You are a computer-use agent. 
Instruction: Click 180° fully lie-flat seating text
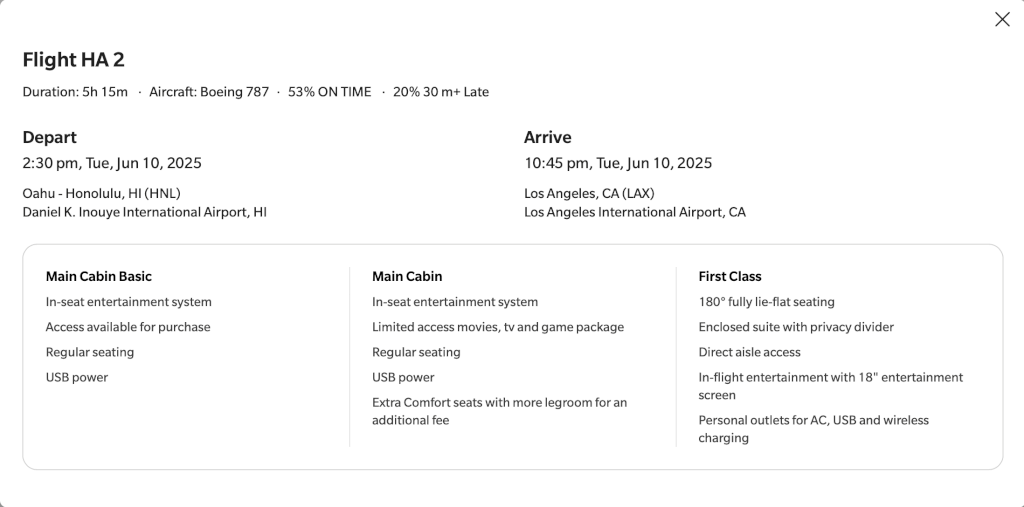click(767, 302)
